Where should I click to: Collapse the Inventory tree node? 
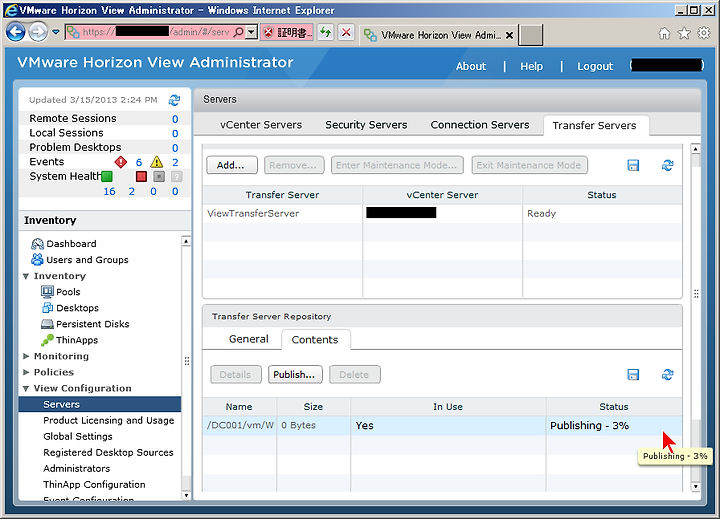[26, 276]
